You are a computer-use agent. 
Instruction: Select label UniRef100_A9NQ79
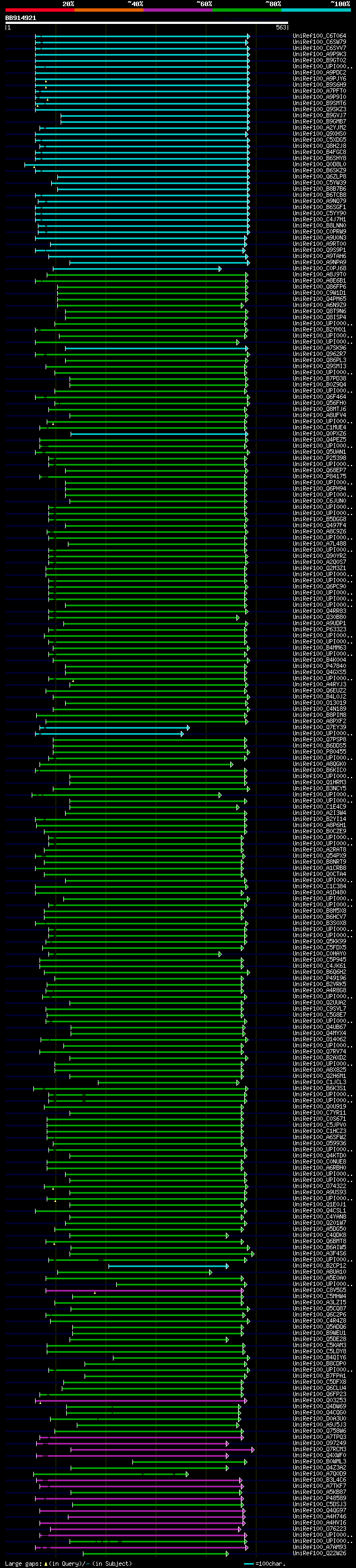point(319,201)
